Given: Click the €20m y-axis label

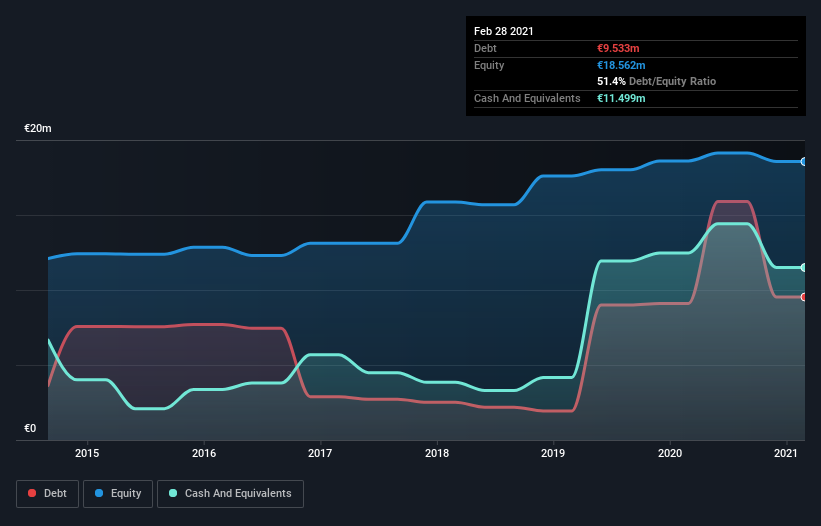Looking at the screenshot, I should pyautogui.click(x=38, y=128).
